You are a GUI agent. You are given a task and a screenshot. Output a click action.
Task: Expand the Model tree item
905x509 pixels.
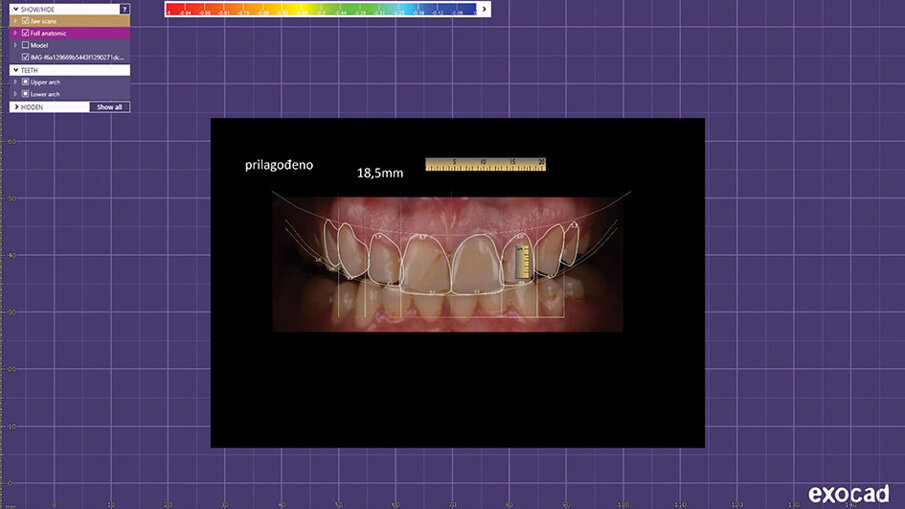click(15, 45)
